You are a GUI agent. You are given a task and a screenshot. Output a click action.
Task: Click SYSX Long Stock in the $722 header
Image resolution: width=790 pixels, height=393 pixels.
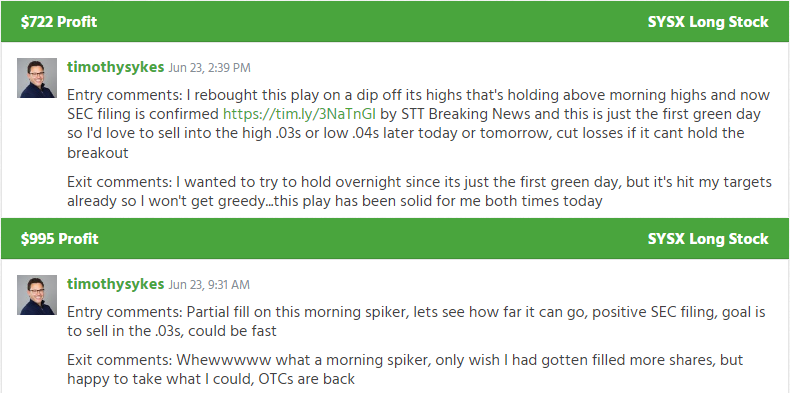click(708, 22)
